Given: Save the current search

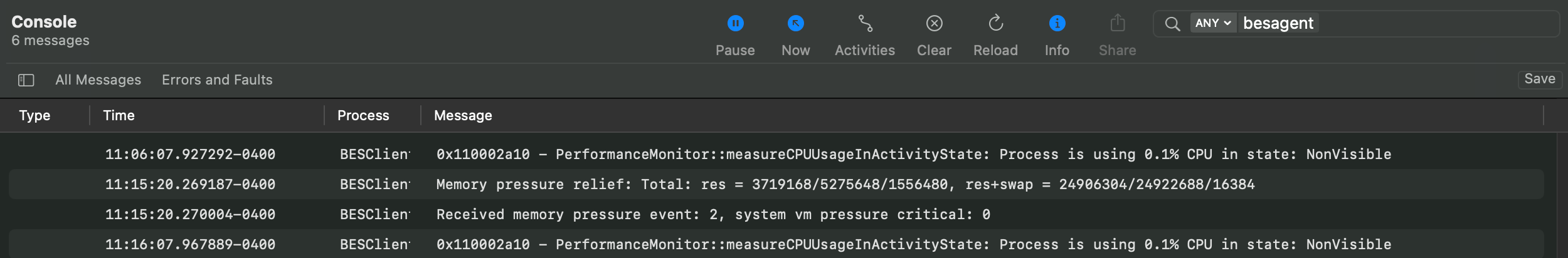Looking at the screenshot, I should (1539, 79).
